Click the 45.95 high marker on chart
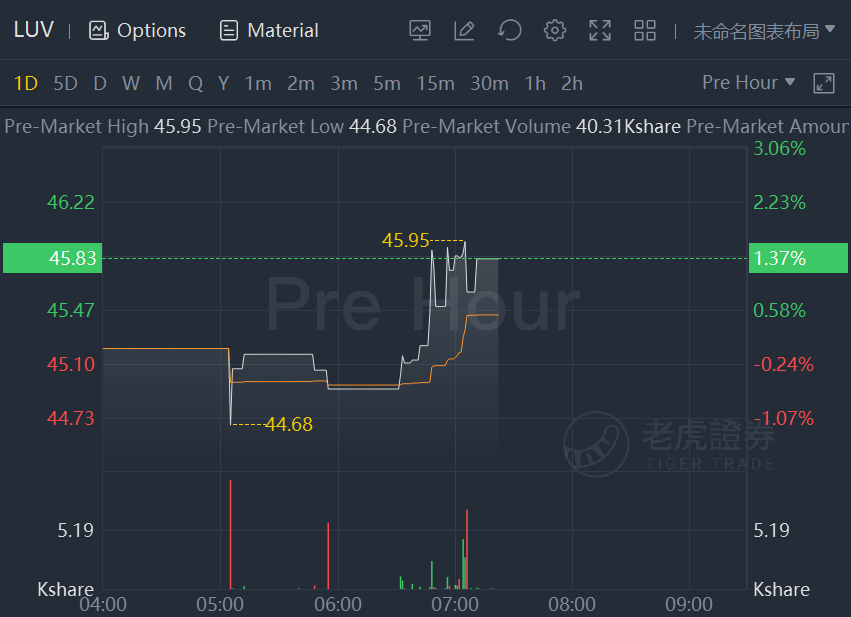 pos(405,240)
